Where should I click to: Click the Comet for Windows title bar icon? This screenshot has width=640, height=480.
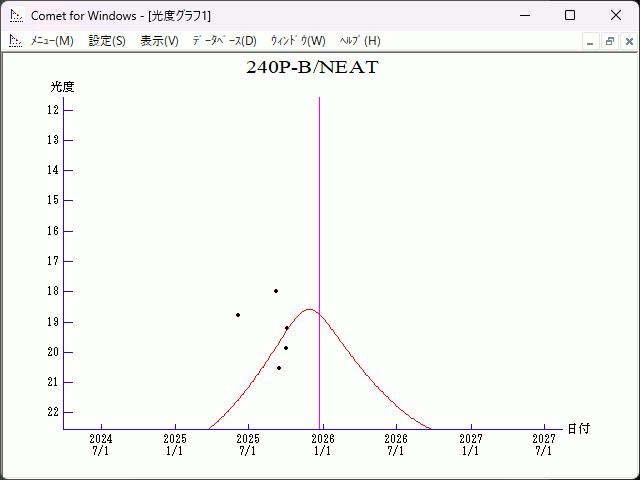click(x=15, y=16)
